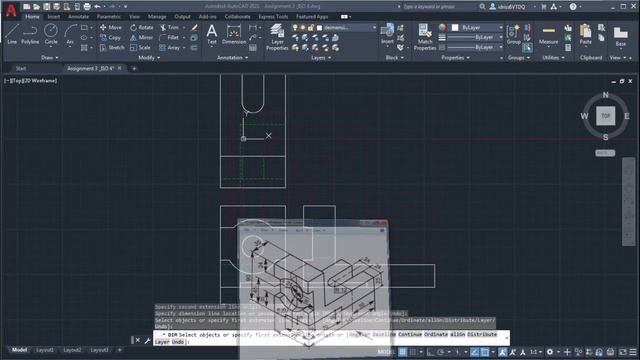Click the Undo arrow
This screenshot has height=360, width=640.
(97, 7)
